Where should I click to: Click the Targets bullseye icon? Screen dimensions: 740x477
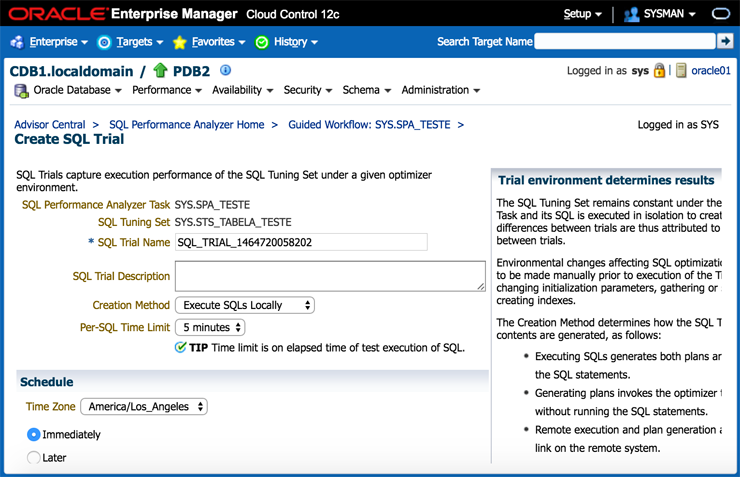tap(104, 42)
